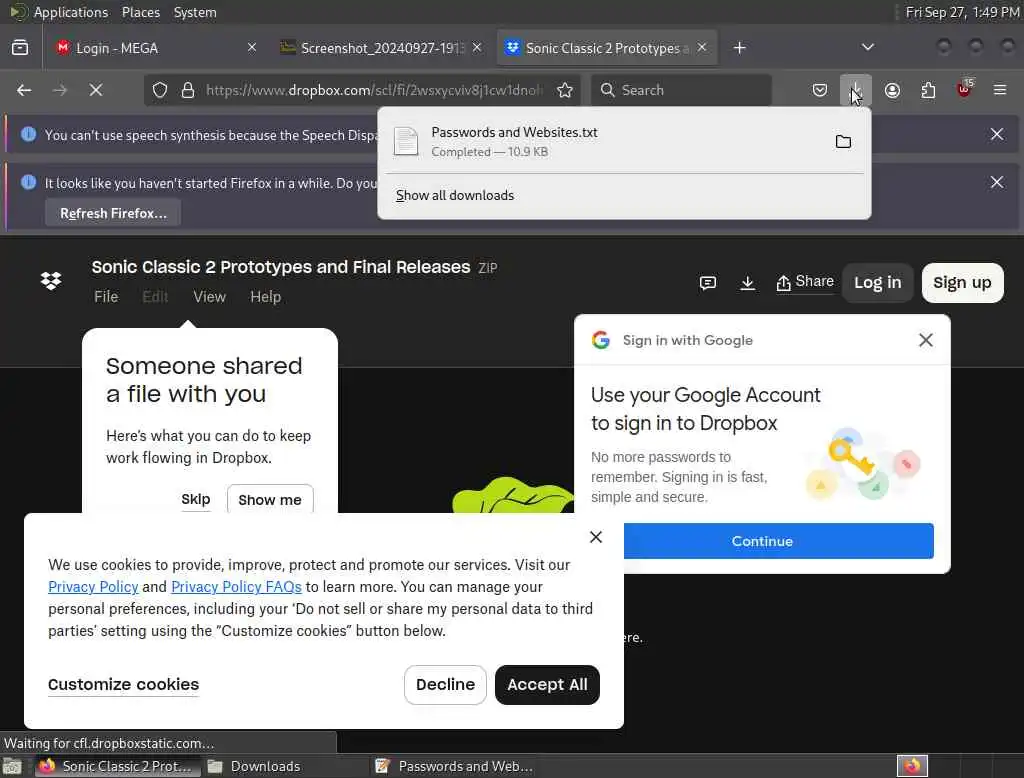Click Accept All cookies
Viewport: 1024px width, 778px height.
coord(547,685)
